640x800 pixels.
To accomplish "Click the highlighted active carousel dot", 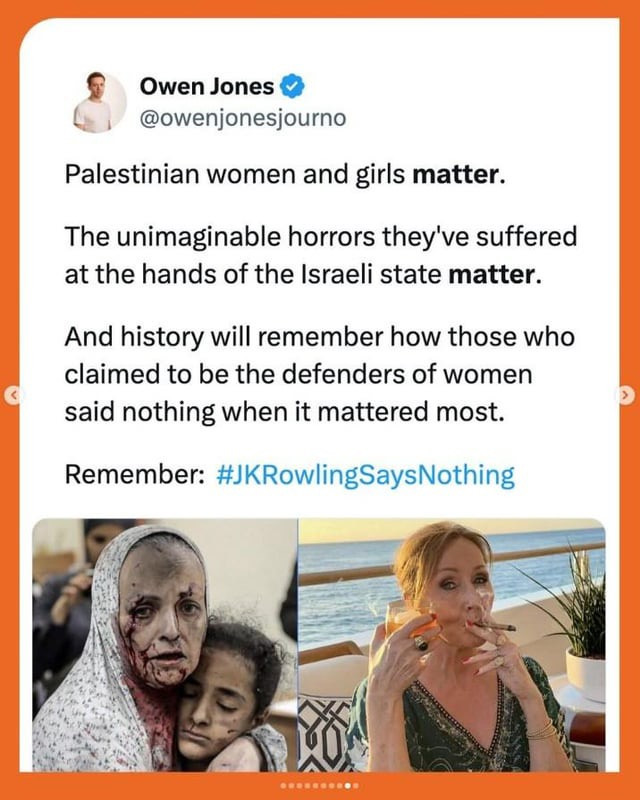I will click(348, 786).
